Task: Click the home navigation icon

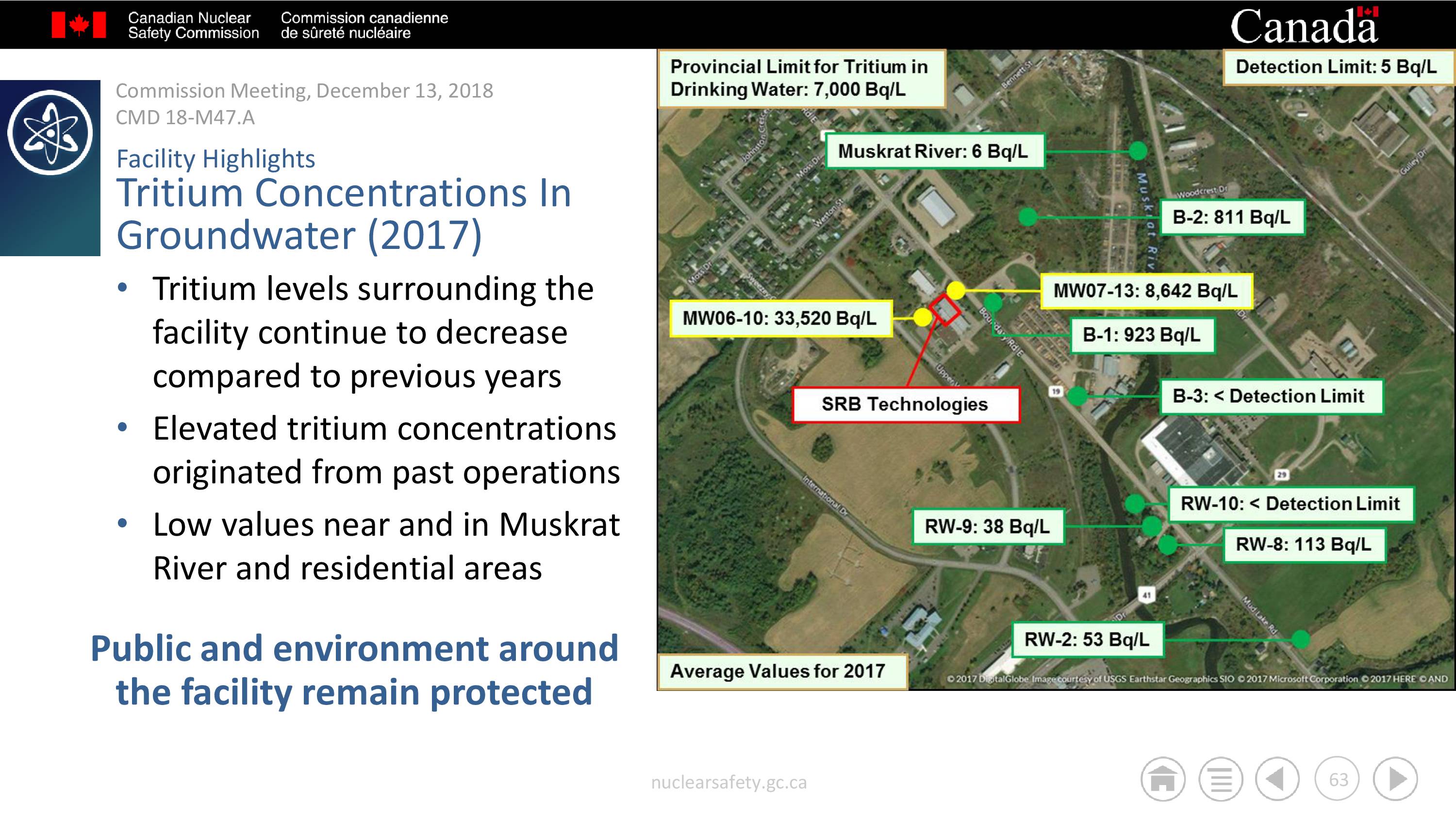Action: tap(1163, 779)
